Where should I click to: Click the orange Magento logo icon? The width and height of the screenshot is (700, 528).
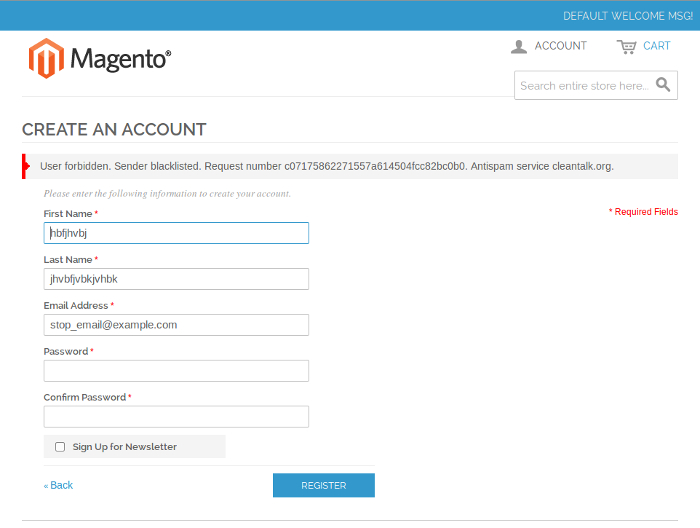click(x=46, y=59)
